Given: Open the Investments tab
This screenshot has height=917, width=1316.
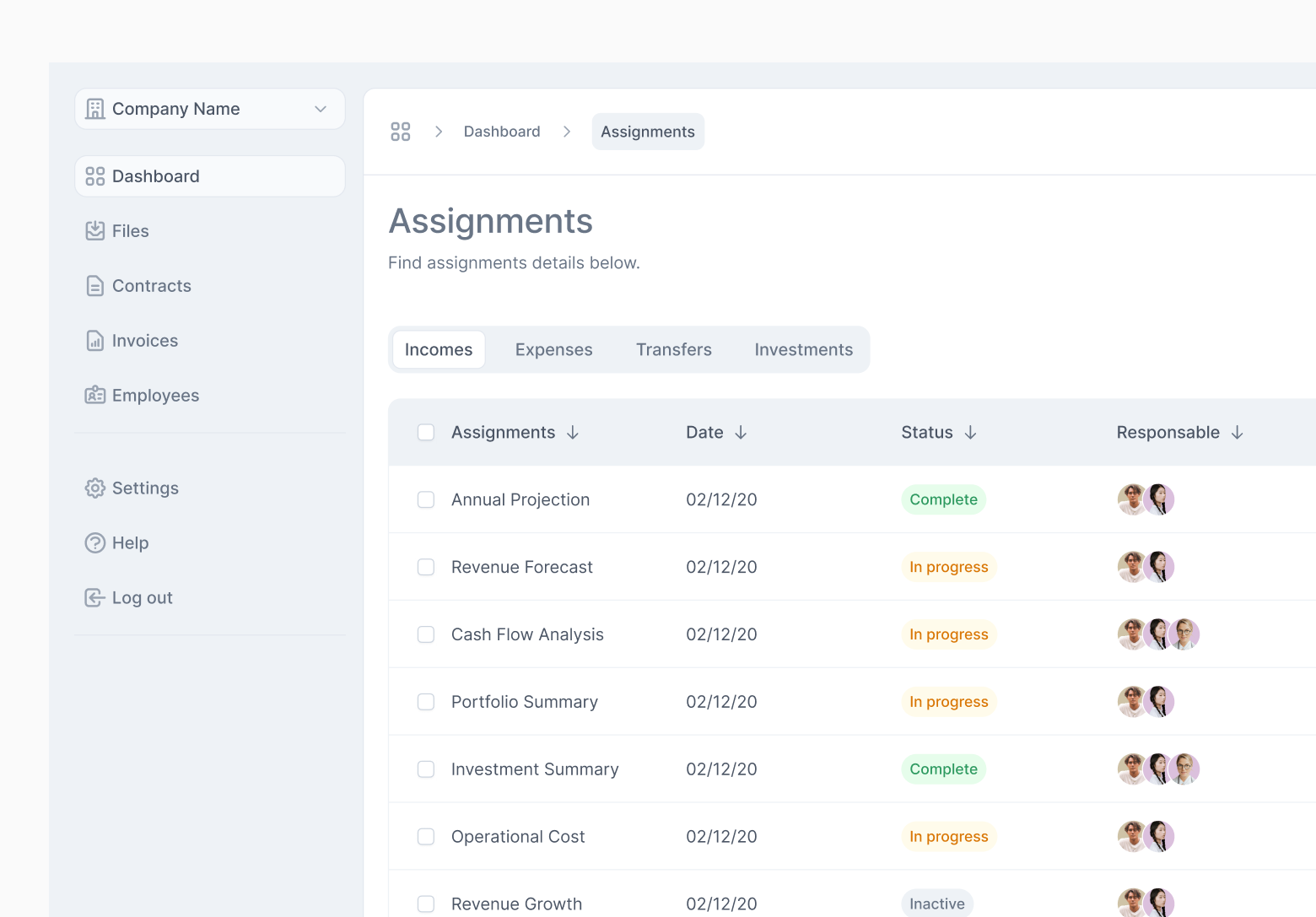Looking at the screenshot, I should 803,349.
